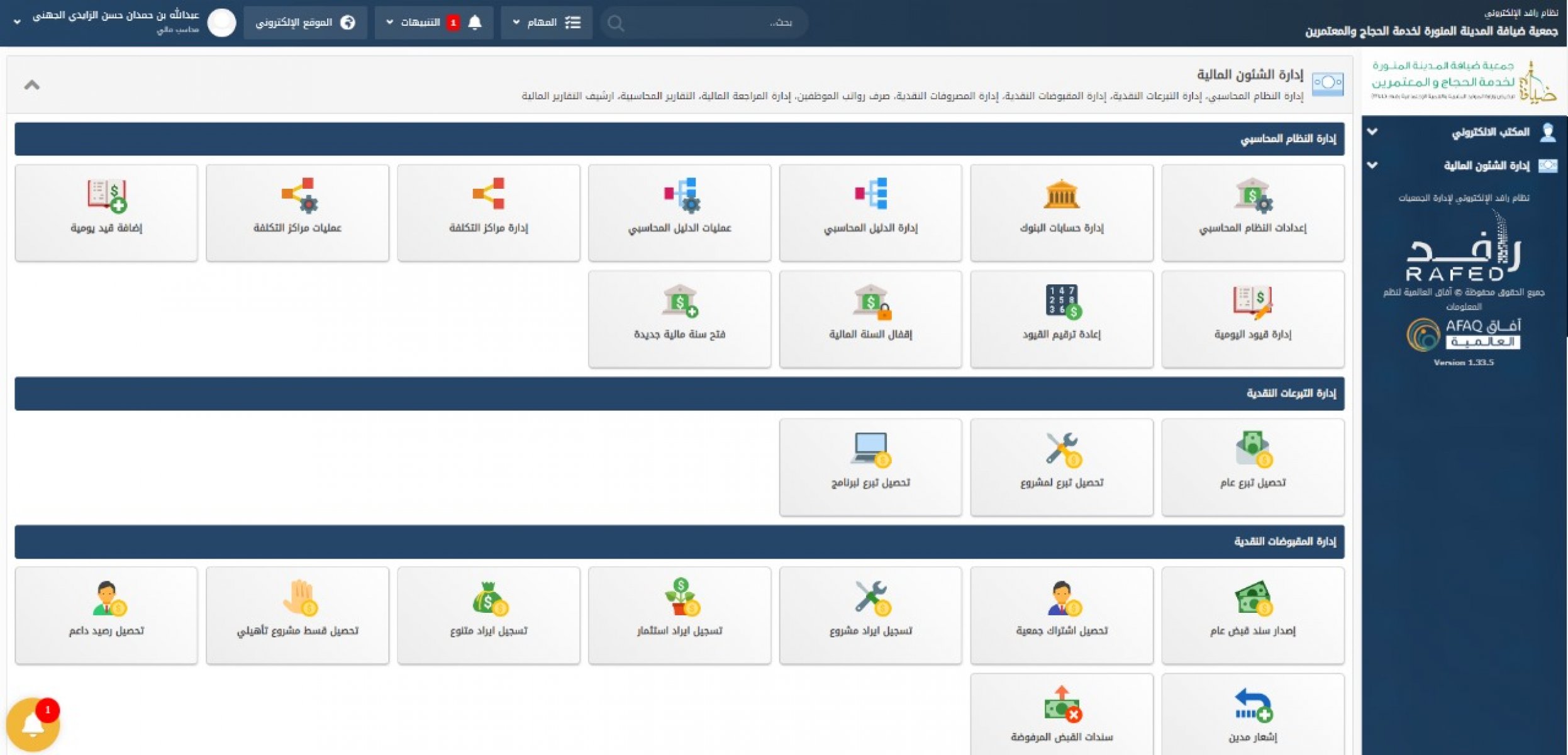Open تحصيل تبرع لبرنامج tile
1568x755 pixels.
pyautogui.click(x=870, y=467)
